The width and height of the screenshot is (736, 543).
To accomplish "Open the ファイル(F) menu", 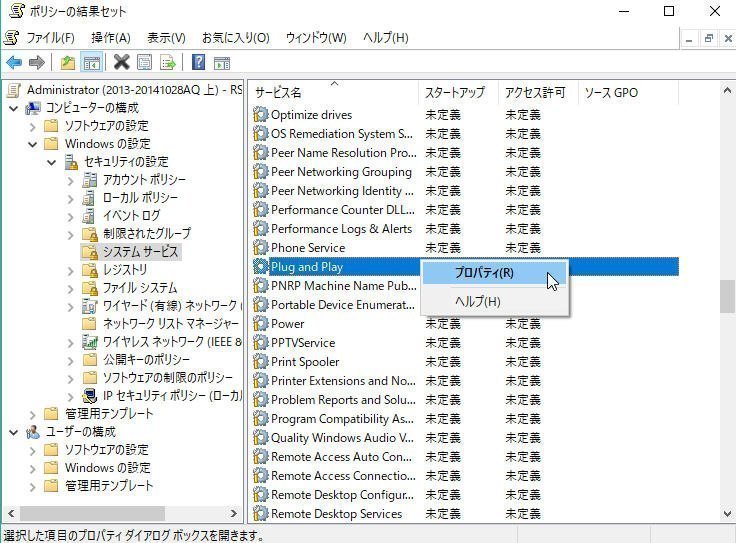I will pos(50,38).
